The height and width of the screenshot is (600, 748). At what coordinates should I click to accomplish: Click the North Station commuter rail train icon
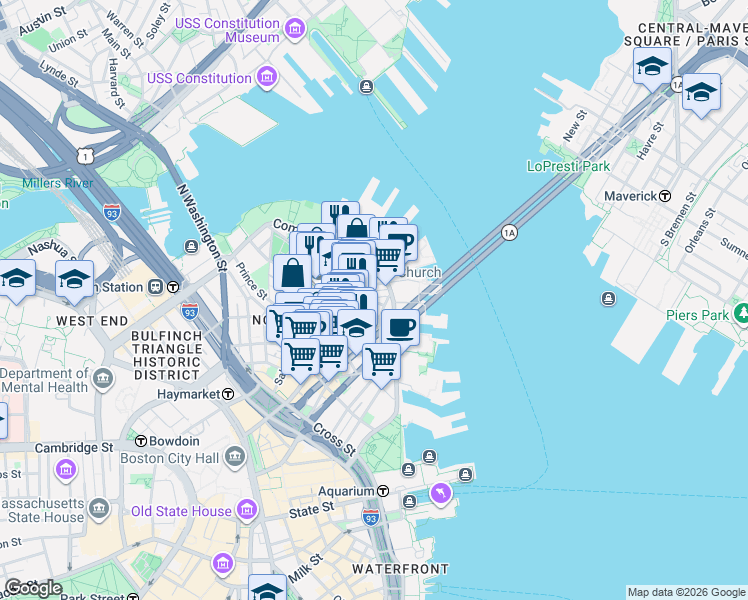coord(156,287)
